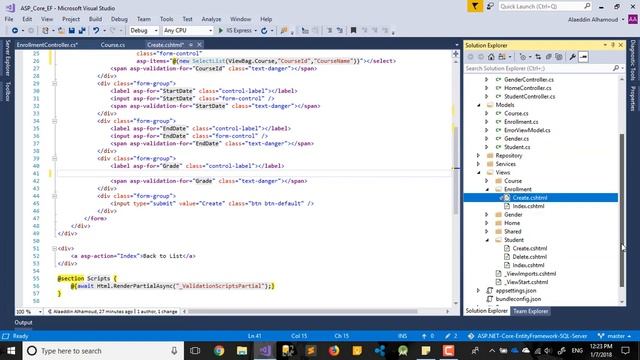Viewport: 640px width, 360px height.
Task: Click the editor horizontal scrollbar
Action: click(302, 311)
